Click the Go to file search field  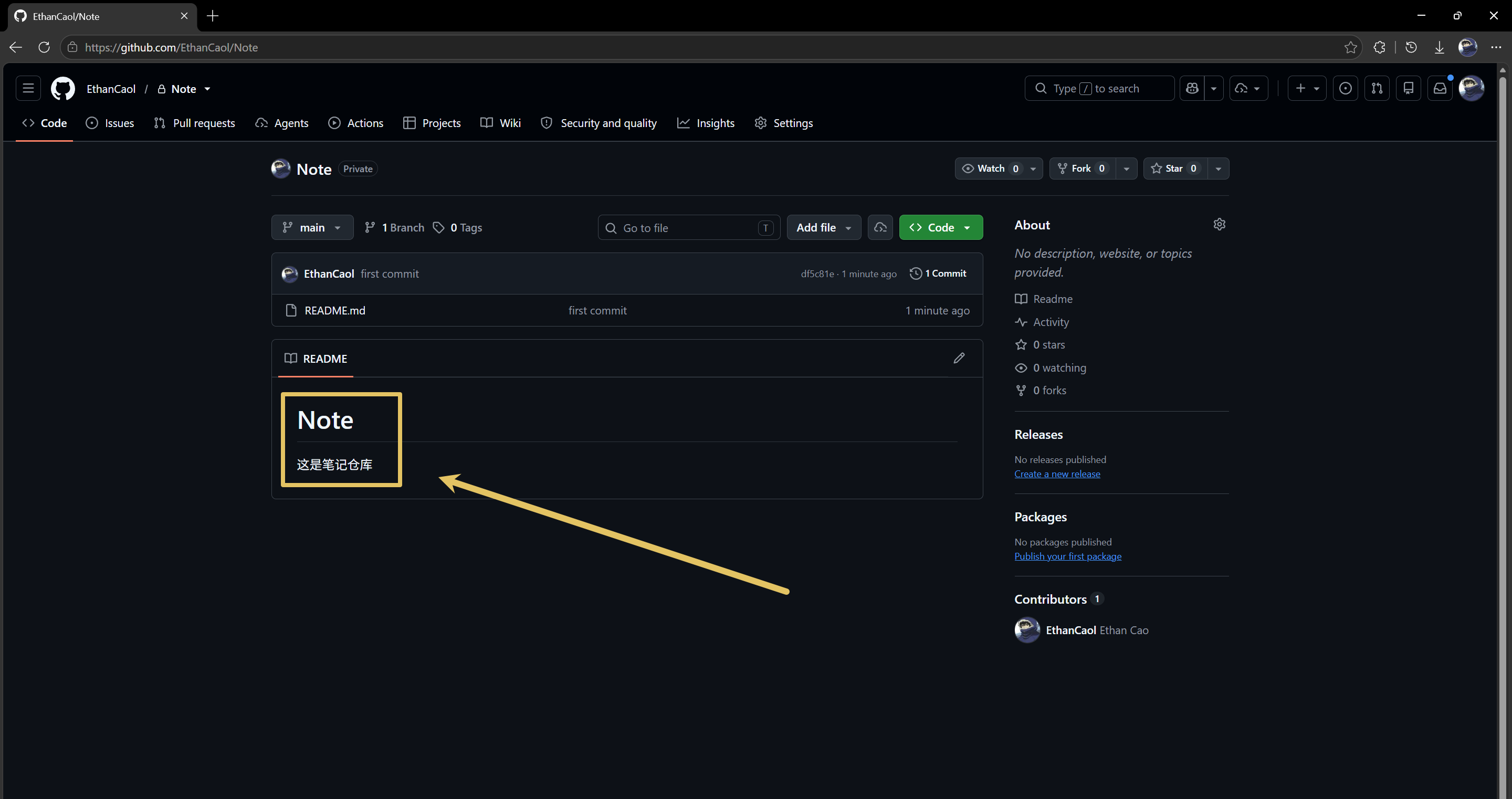[689, 228]
